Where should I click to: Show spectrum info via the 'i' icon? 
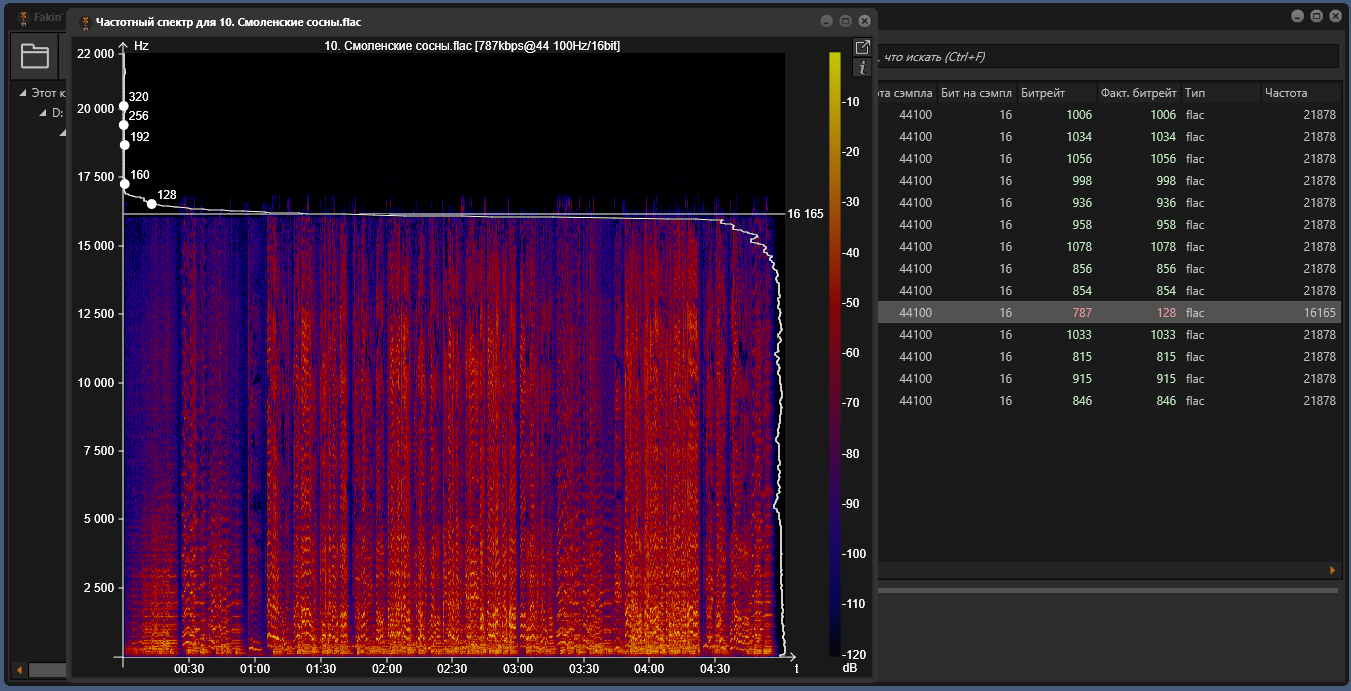coord(862,68)
